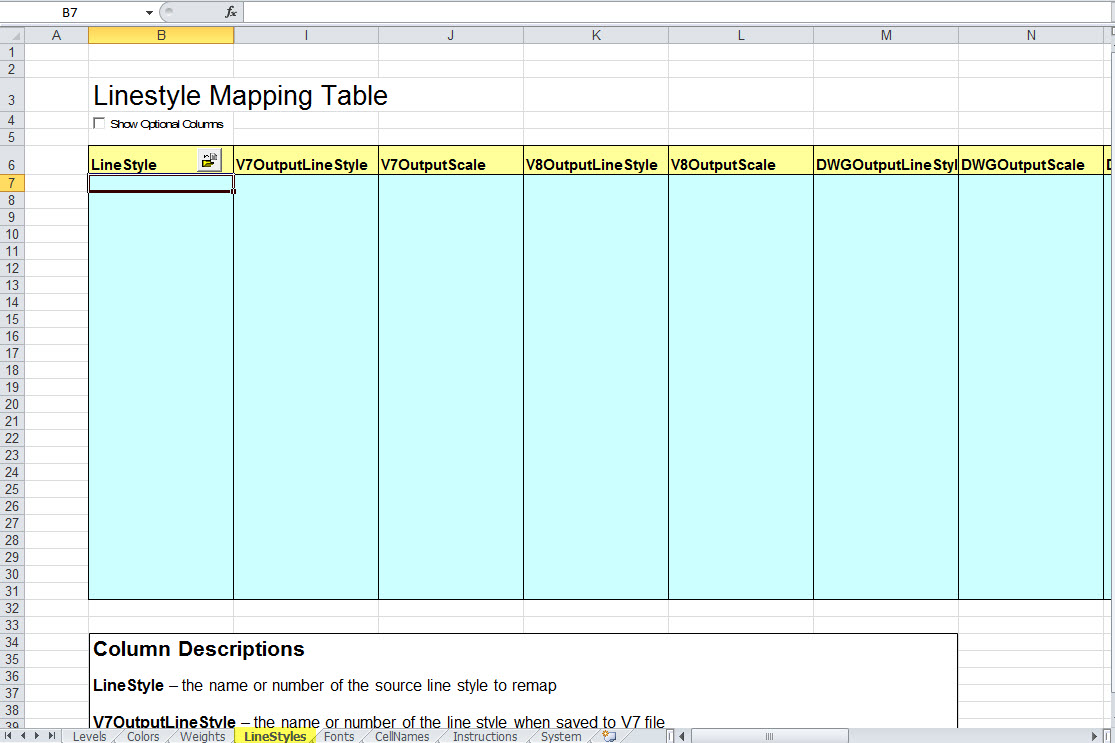Screen dimensions: 1115x743
Task: Click the V8OutputLineStyle header cell
Action: (x=597, y=161)
